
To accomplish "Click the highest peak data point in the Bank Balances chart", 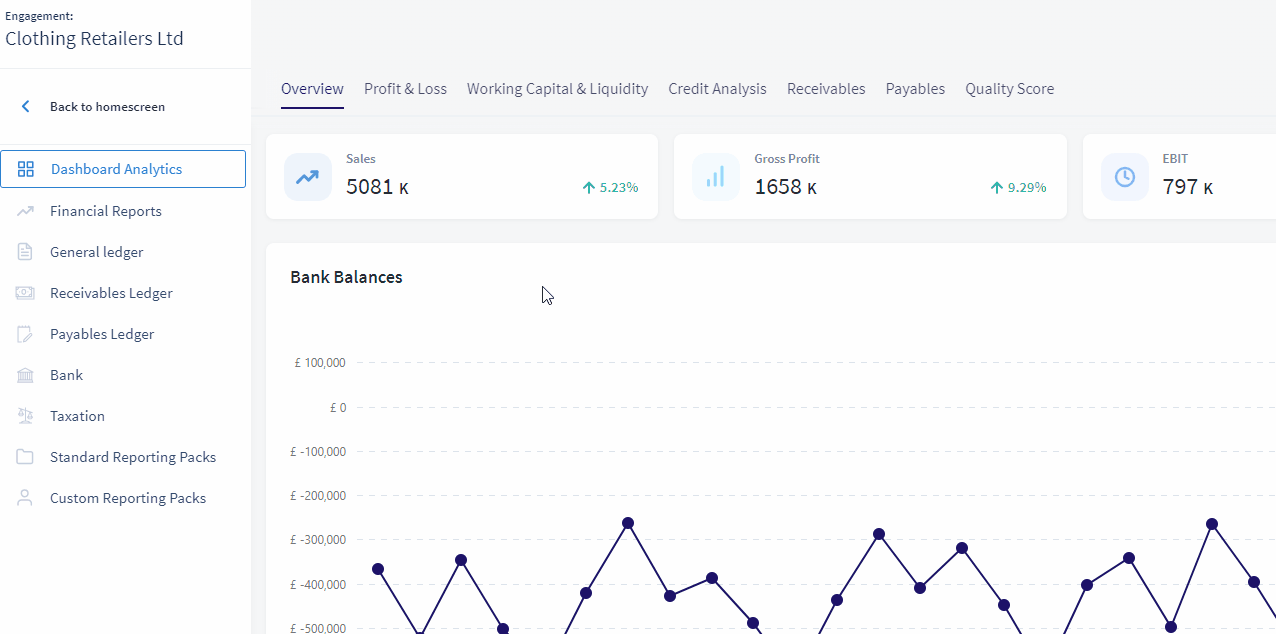I will coord(628,523).
